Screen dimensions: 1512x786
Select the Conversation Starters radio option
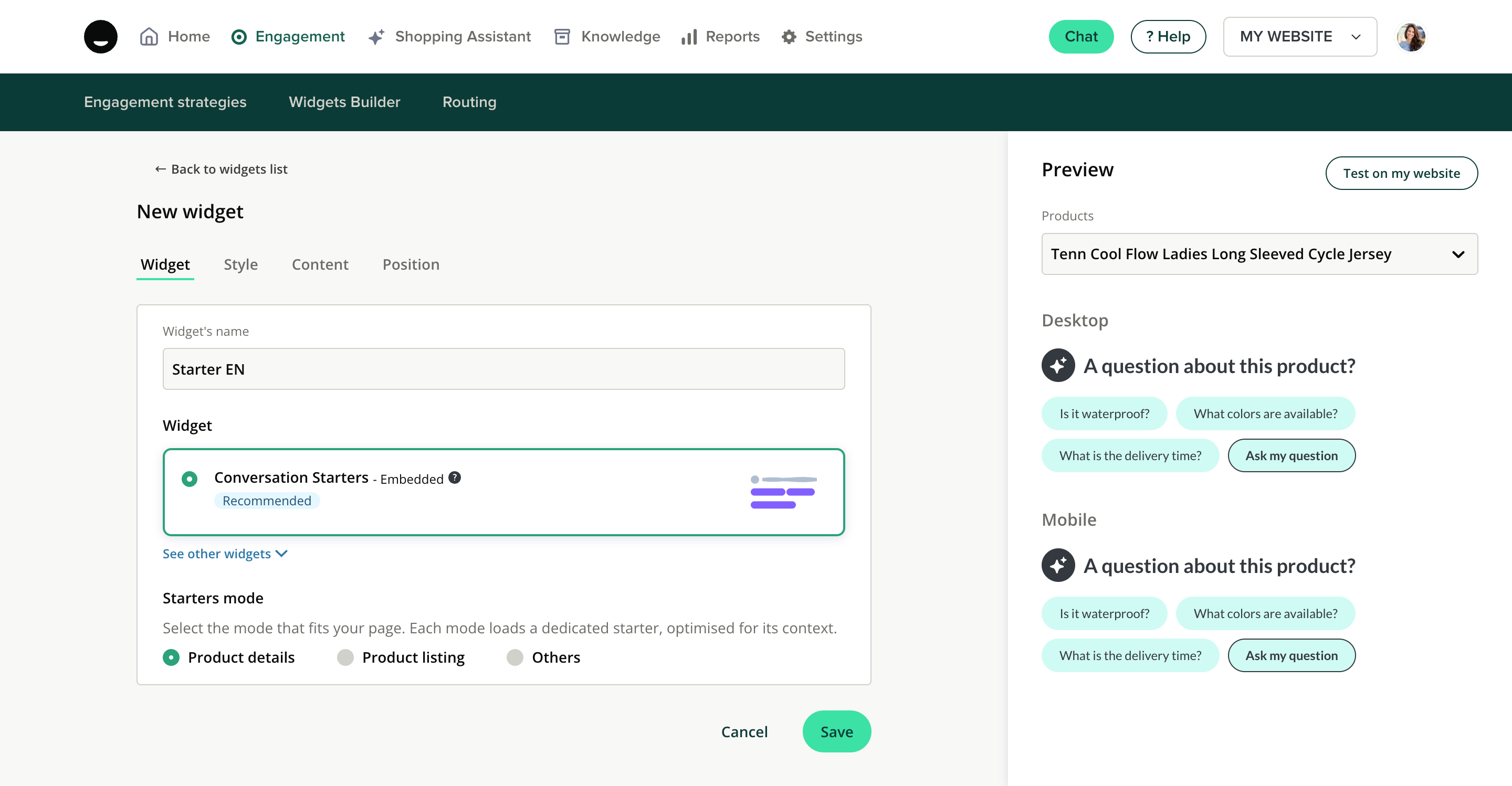(189, 479)
